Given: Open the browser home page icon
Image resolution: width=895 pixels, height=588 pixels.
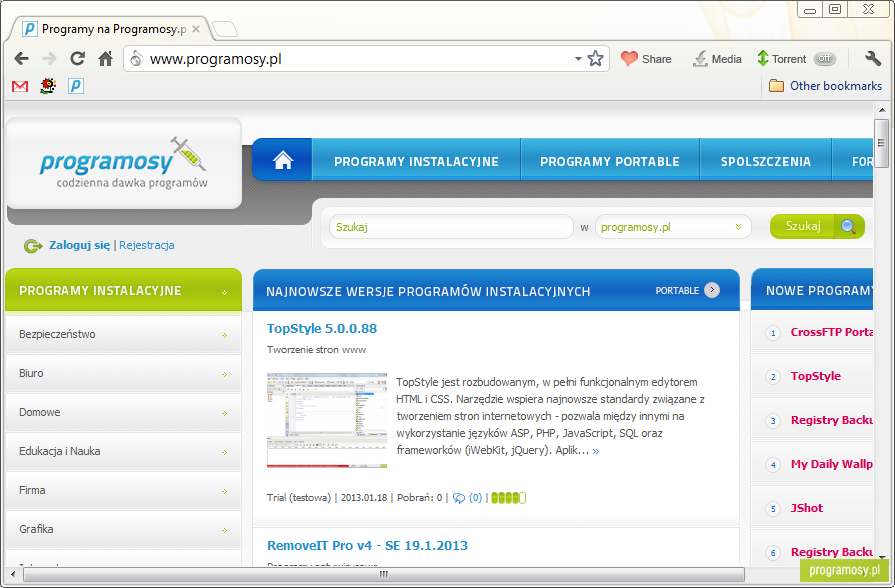Looking at the screenshot, I should click(x=106, y=58).
